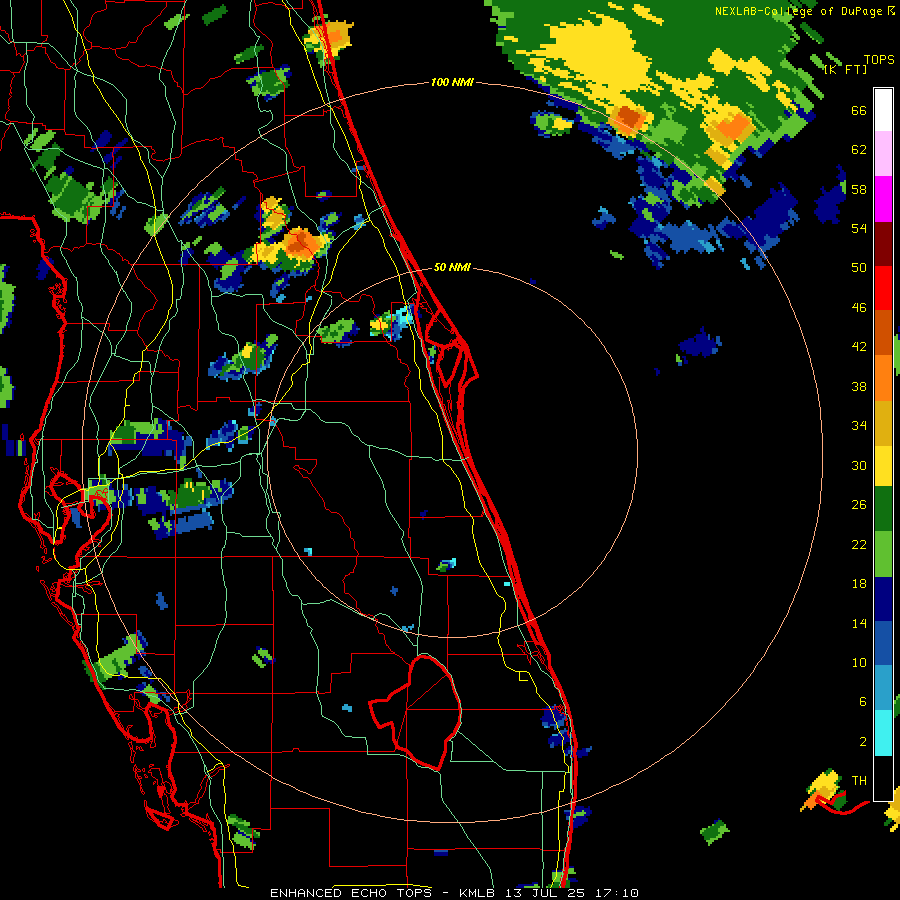Click the gold legend swatch beside 34
Viewport: 900px width, 900px height.
click(883, 423)
